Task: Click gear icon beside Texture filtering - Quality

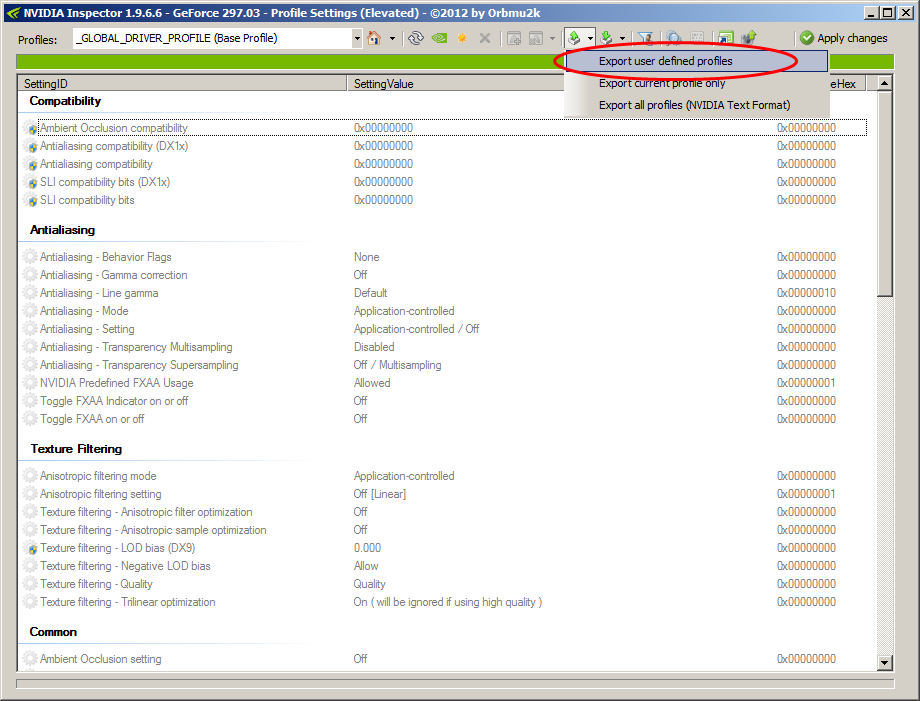Action: pos(31,584)
